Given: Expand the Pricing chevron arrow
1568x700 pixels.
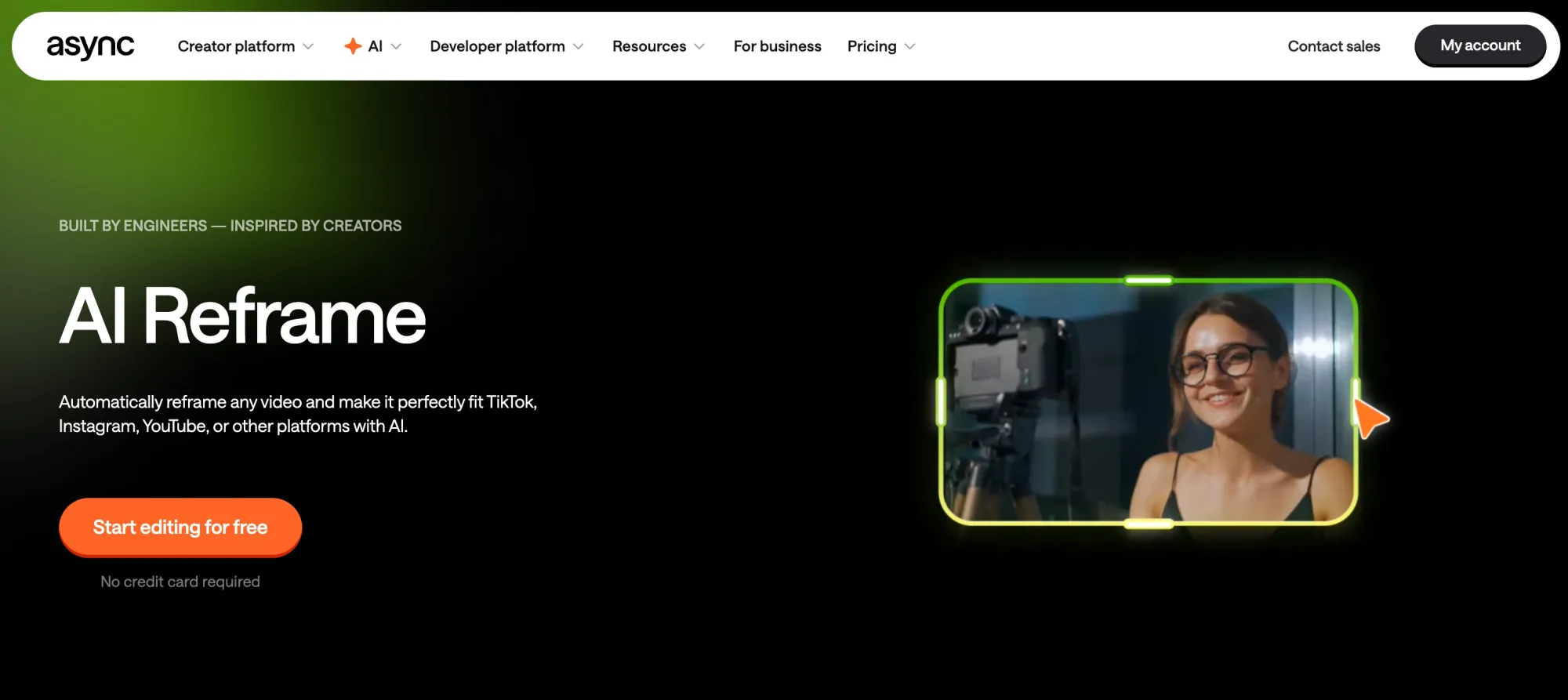Looking at the screenshot, I should pyautogui.click(x=909, y=46).
